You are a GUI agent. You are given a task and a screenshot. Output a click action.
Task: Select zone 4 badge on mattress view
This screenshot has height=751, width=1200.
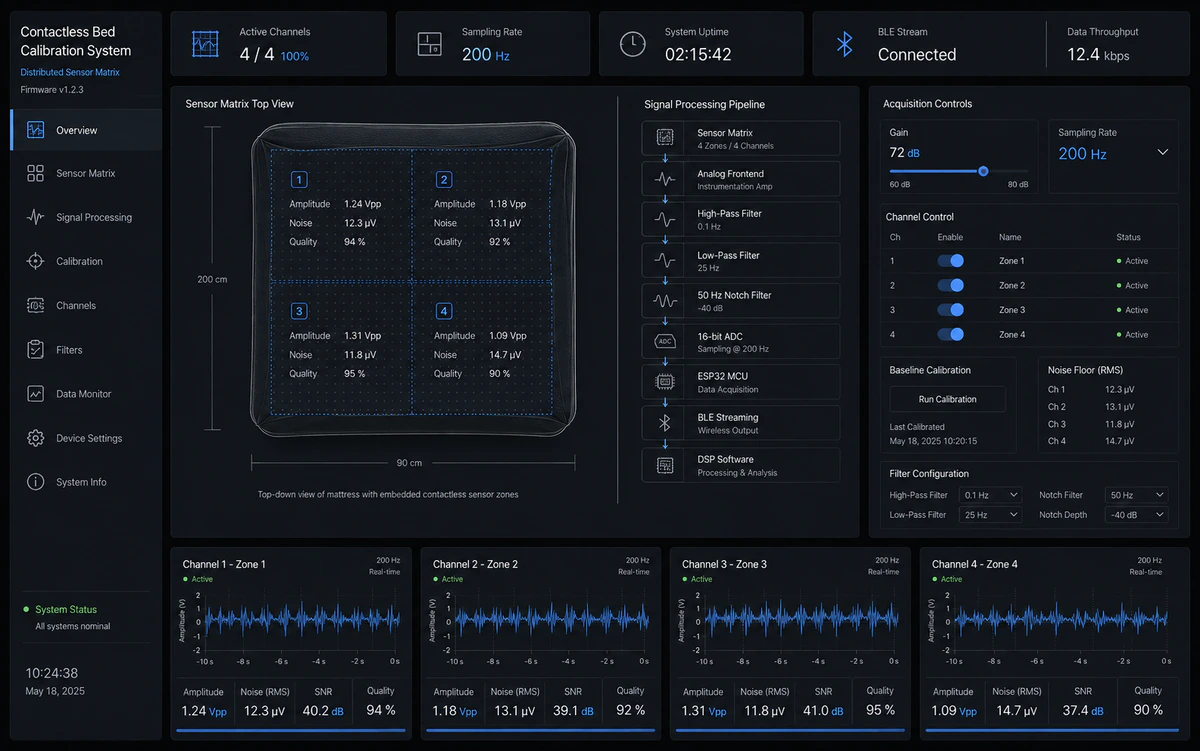444,311
